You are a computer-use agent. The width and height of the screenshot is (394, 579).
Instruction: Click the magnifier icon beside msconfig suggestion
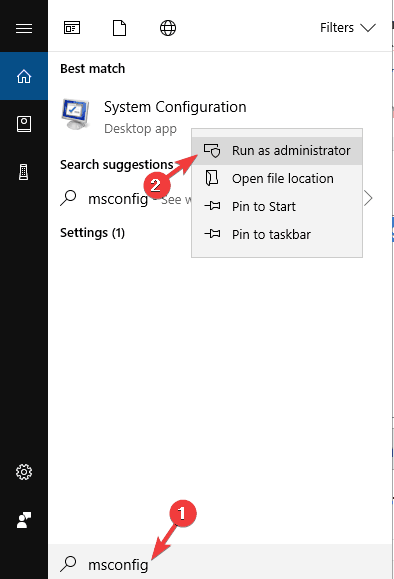[68, 198]
